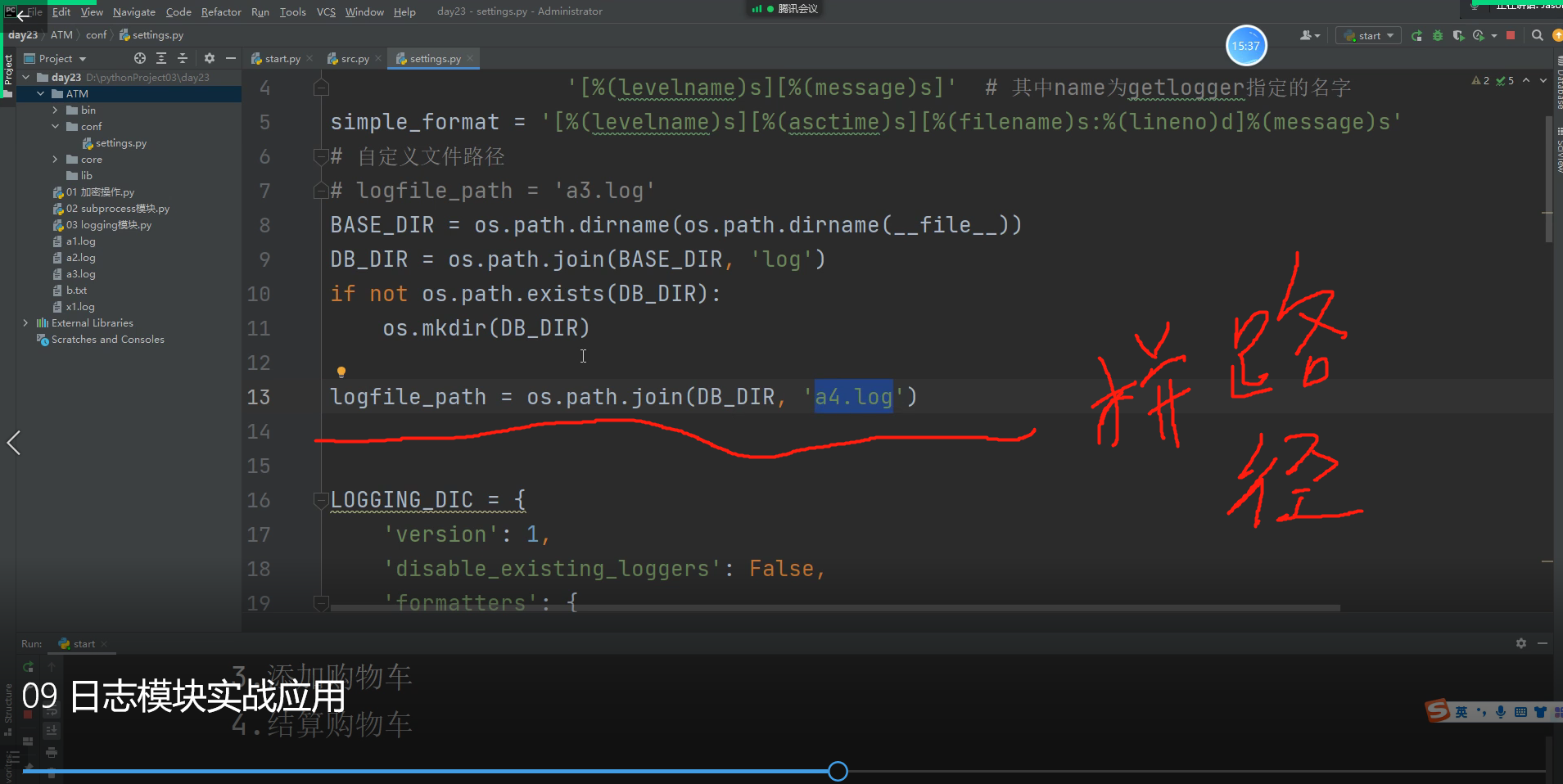Stop the running process in toolbar

coord(1511,35)
